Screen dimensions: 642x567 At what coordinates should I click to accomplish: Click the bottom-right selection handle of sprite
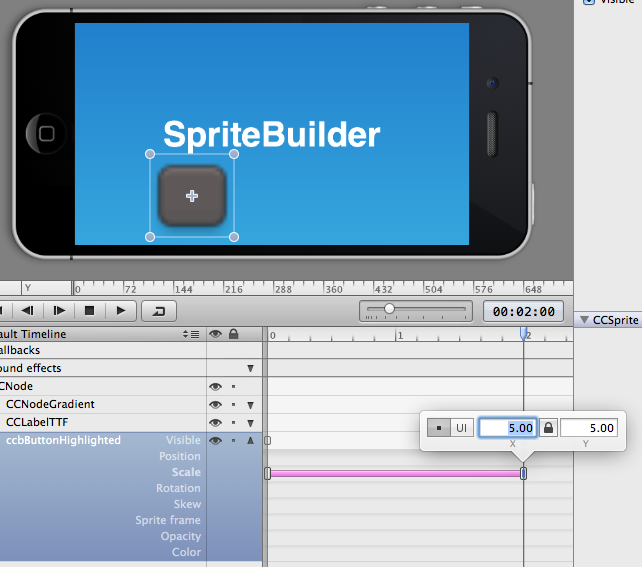pyautogui.click(x=234, y=237)
